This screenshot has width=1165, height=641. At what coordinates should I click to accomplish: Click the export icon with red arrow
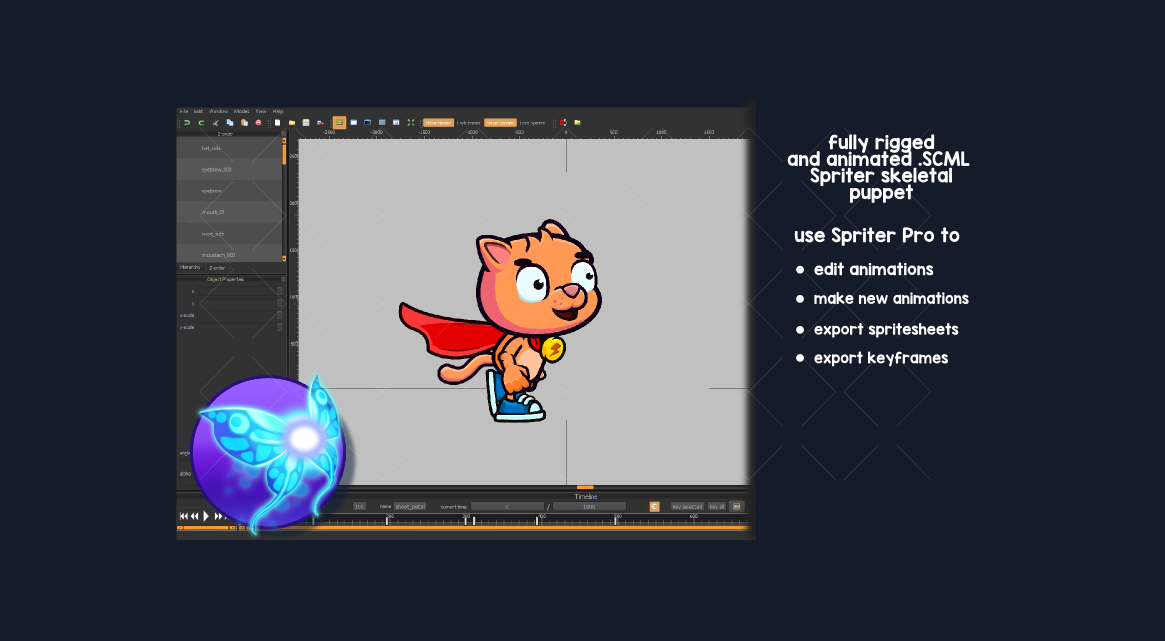pos(320,123)
